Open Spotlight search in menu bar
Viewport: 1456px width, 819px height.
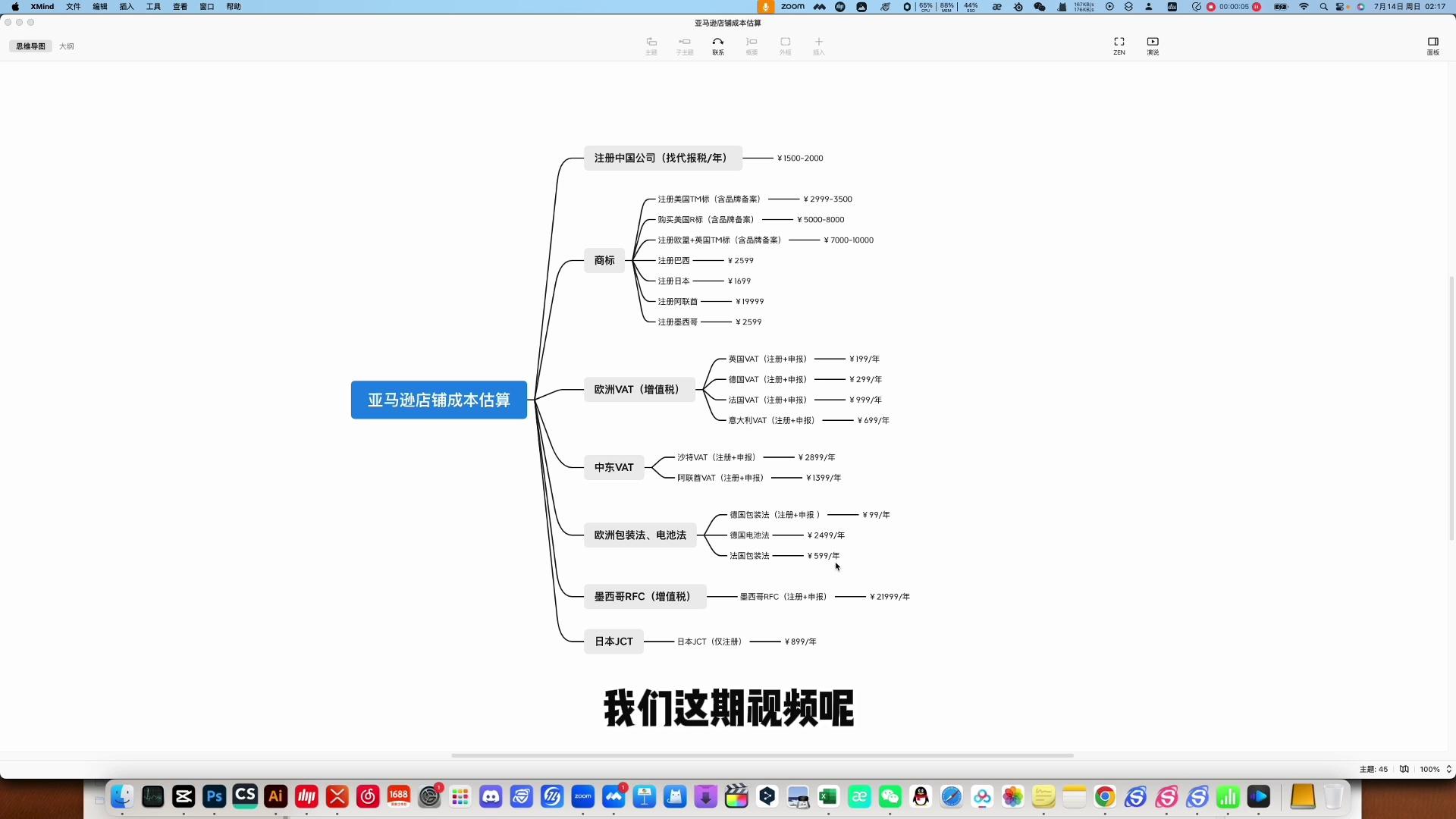[x=1324, y=7]
